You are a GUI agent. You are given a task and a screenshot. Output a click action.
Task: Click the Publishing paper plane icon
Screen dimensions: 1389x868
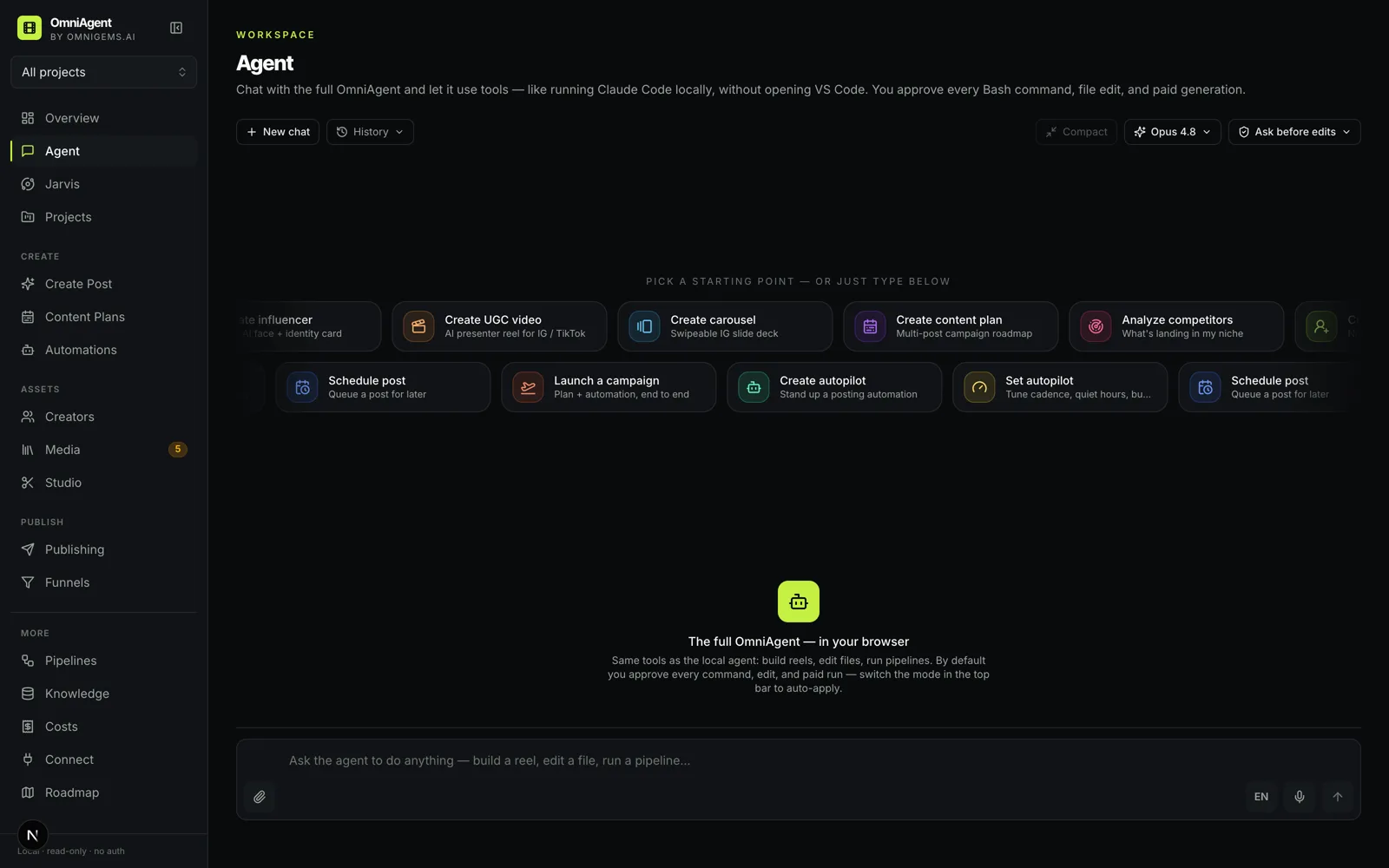click(x=28, y=549)
